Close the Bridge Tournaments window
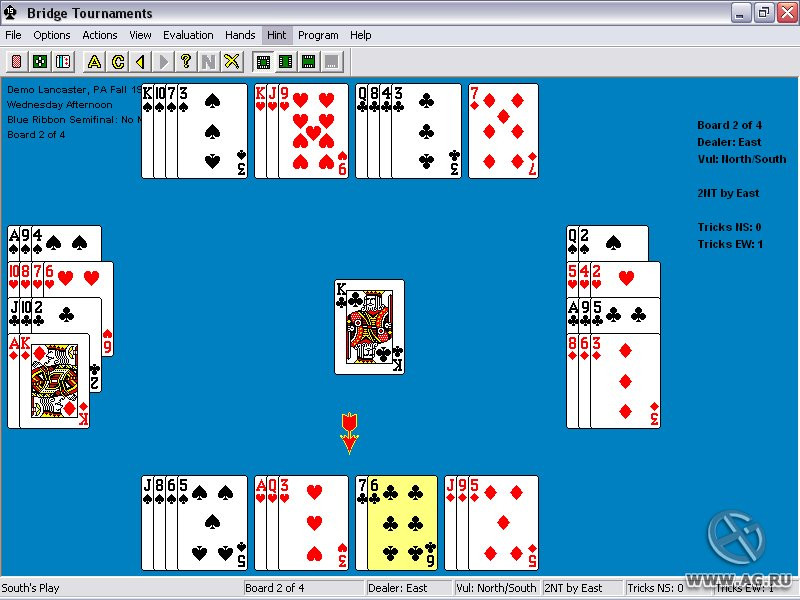This screenshot has height=600, width=800. [x=787, y=13]
